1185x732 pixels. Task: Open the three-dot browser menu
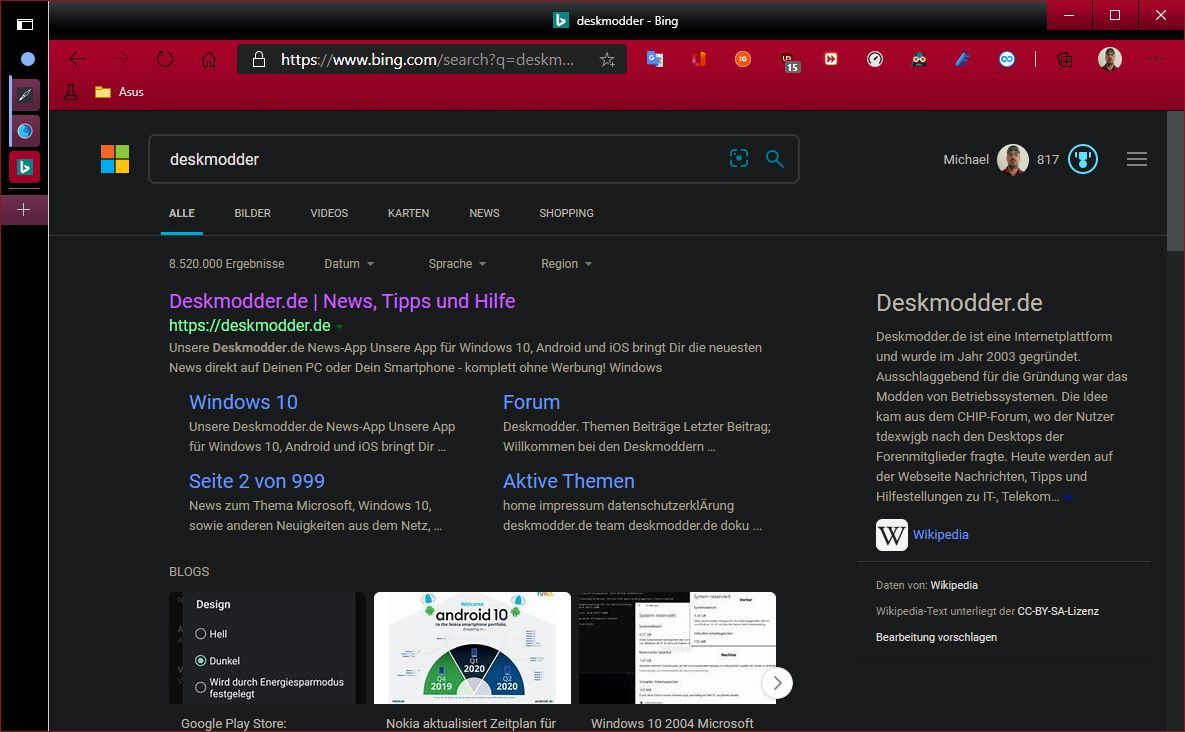tap(1155, 59)
